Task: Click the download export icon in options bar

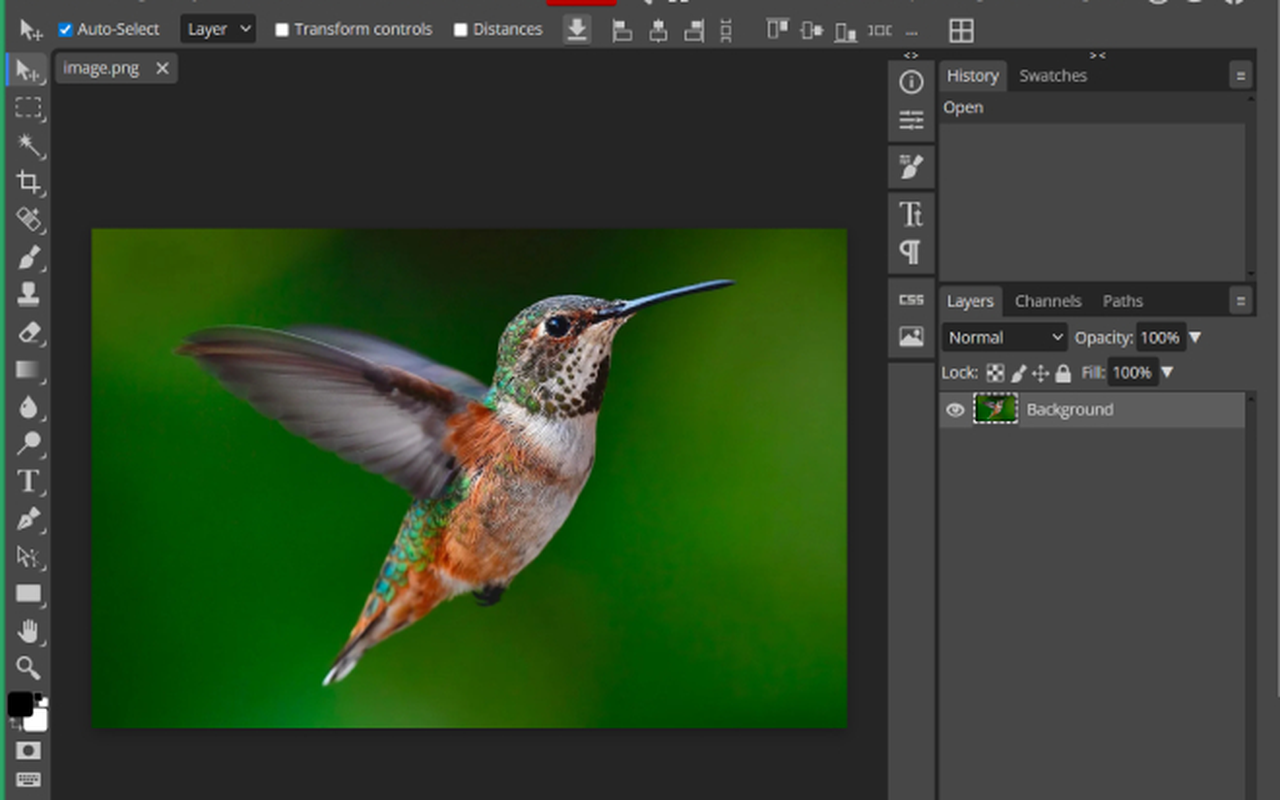Action: [577, 30]
